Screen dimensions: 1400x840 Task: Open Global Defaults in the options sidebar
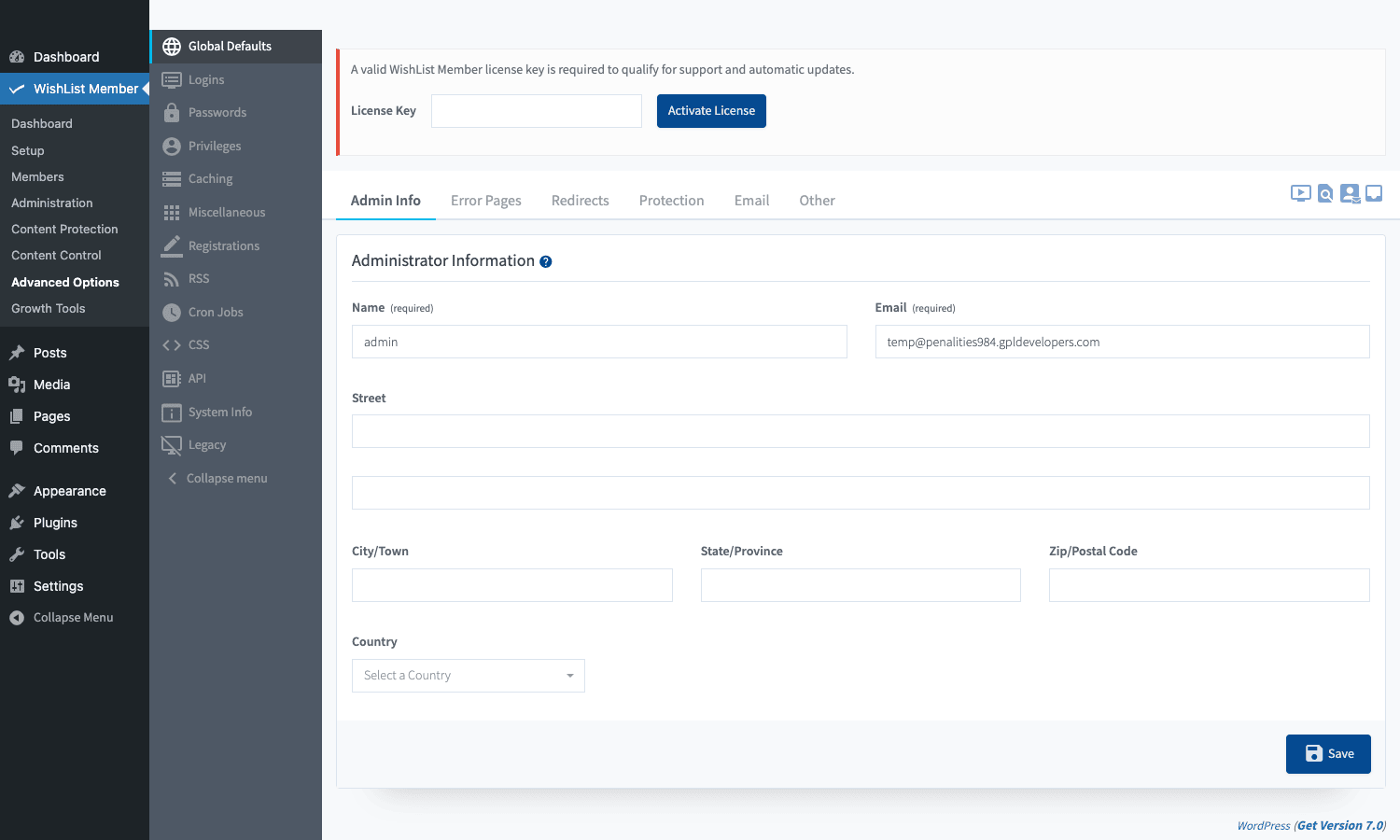[236, 47]
